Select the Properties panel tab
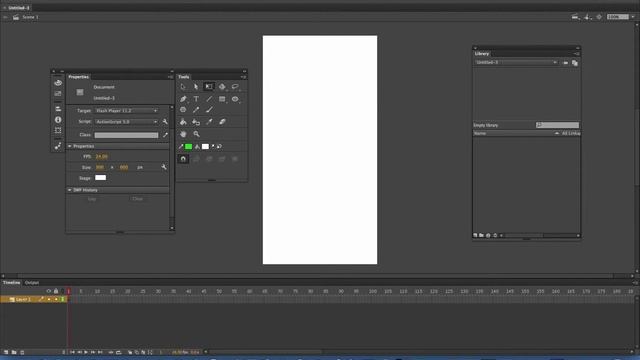Image resolution: width=640 pixels, height=360 pixels. pos(78,77)
